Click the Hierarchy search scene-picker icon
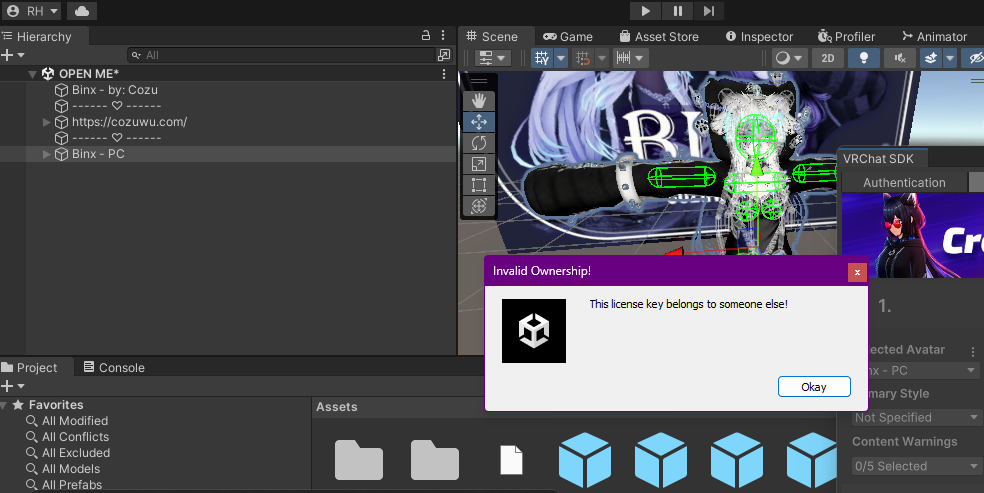The height and width of the screenshot is (493, 984). tap(444, 55)
